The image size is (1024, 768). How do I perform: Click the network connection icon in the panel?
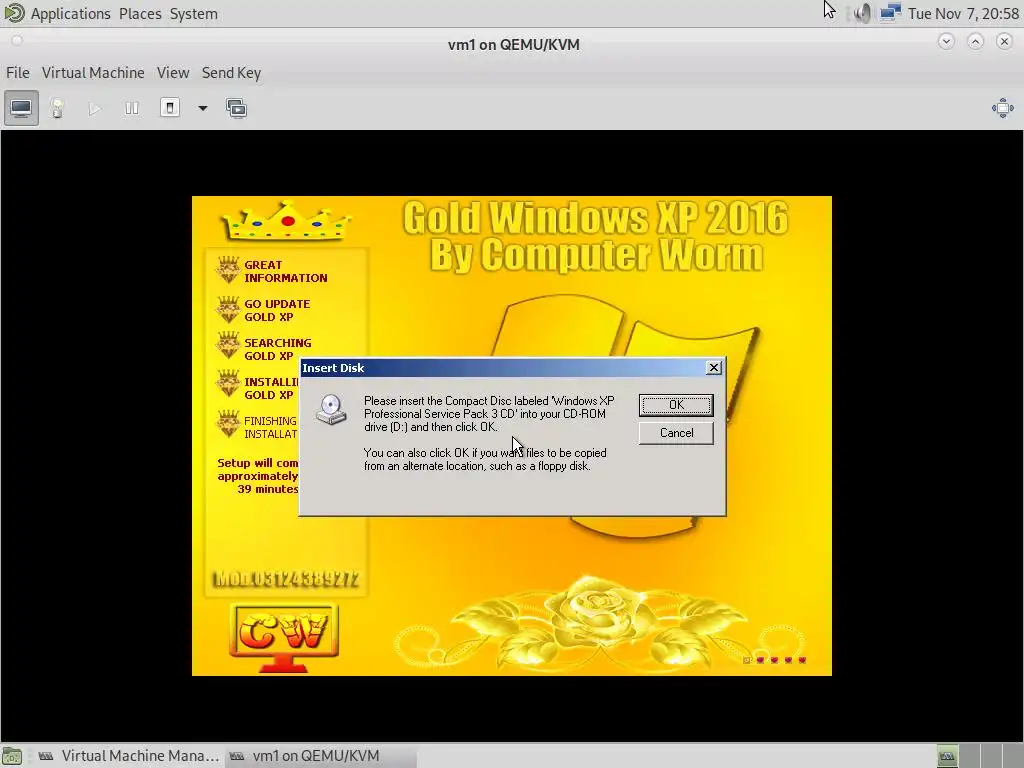point(890,13)
